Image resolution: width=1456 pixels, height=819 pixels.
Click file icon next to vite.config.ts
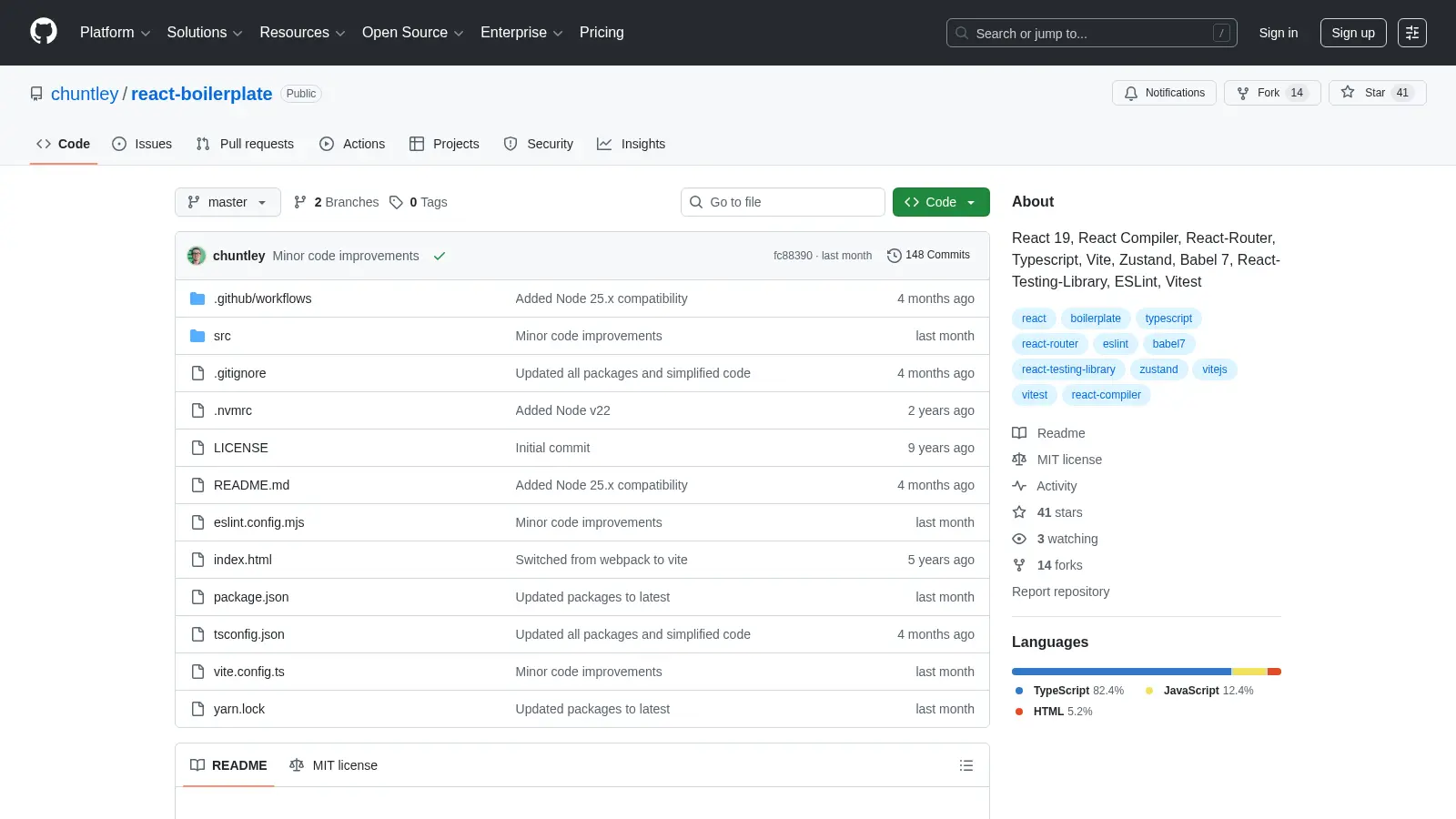197,672
